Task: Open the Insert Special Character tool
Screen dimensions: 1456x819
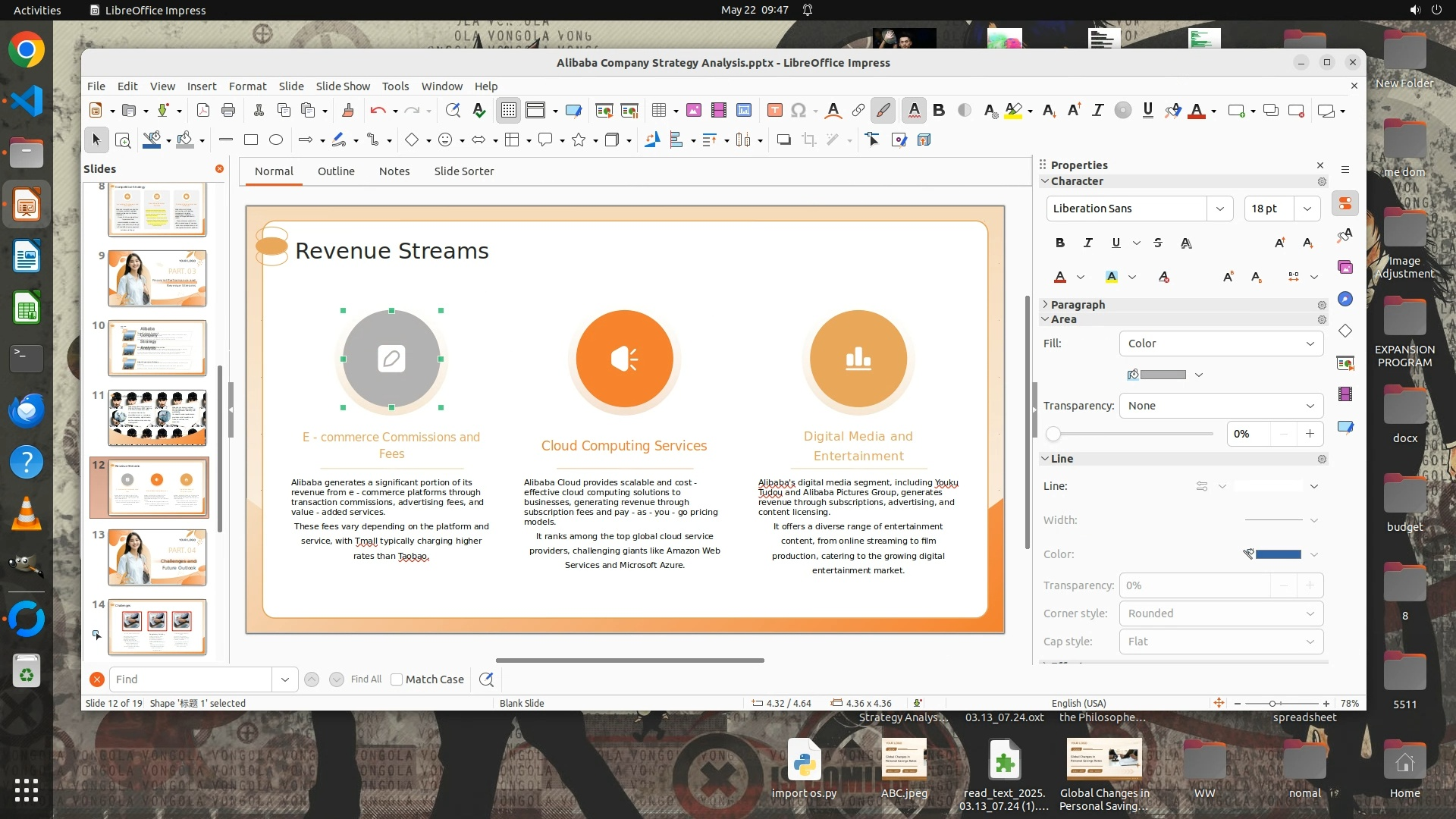Action: click(x=798, y=111)
